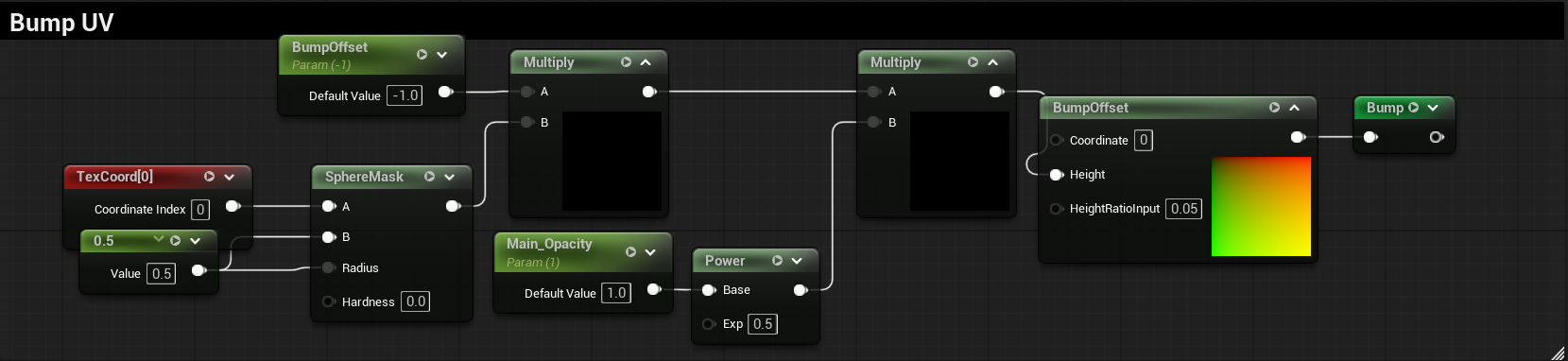Click the 0.5 constant output pin

[198, 270]
